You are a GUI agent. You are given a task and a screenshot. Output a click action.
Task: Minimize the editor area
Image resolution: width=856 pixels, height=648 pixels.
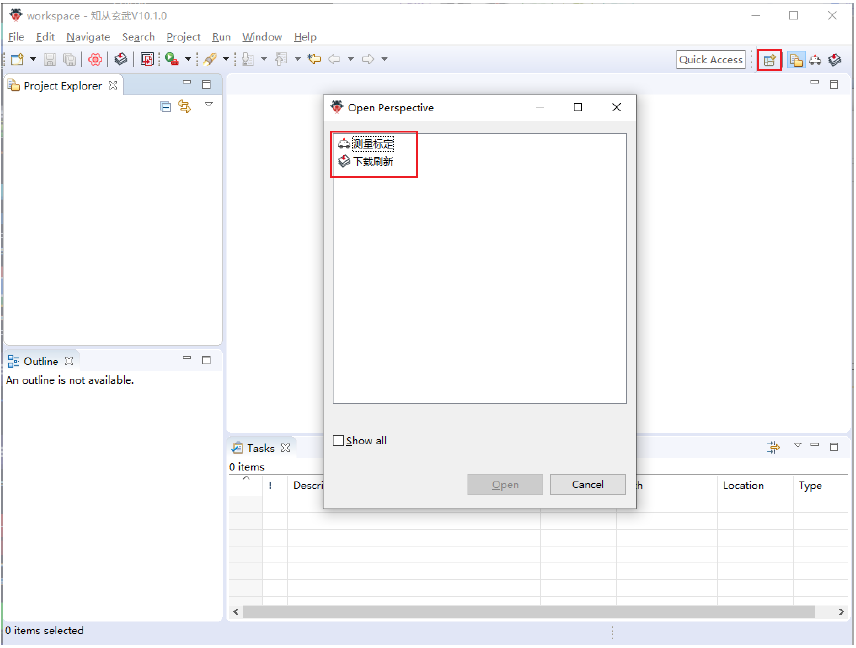815,82
